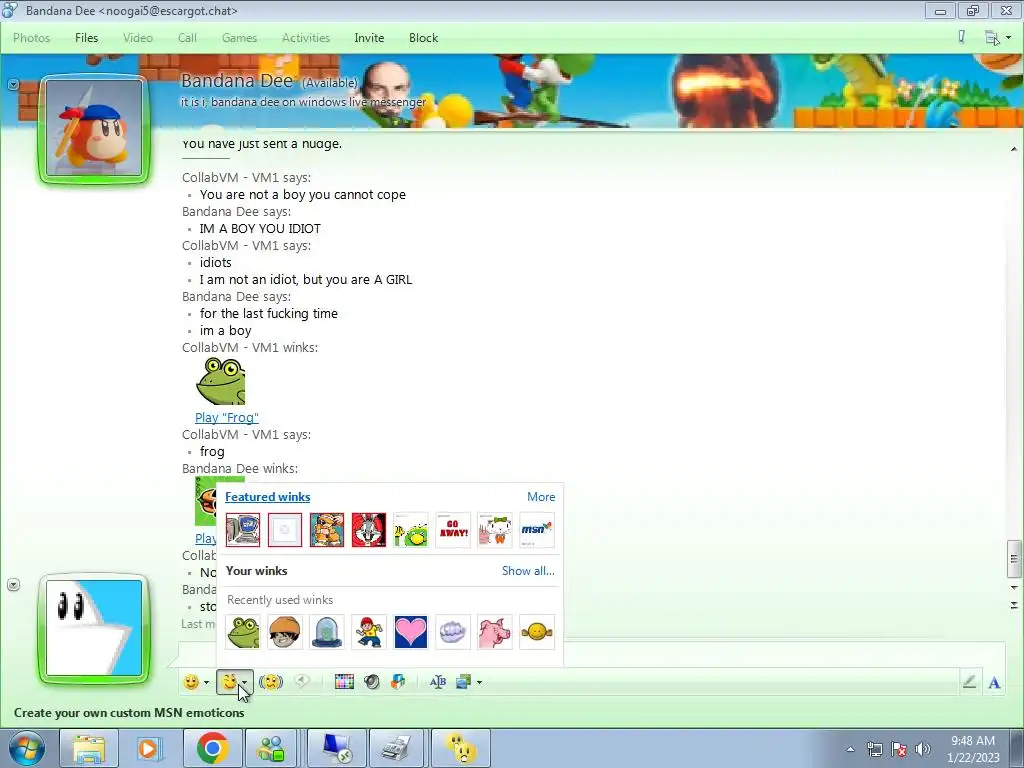Choose the GO AWAY! featured wink

coord(452,530)
